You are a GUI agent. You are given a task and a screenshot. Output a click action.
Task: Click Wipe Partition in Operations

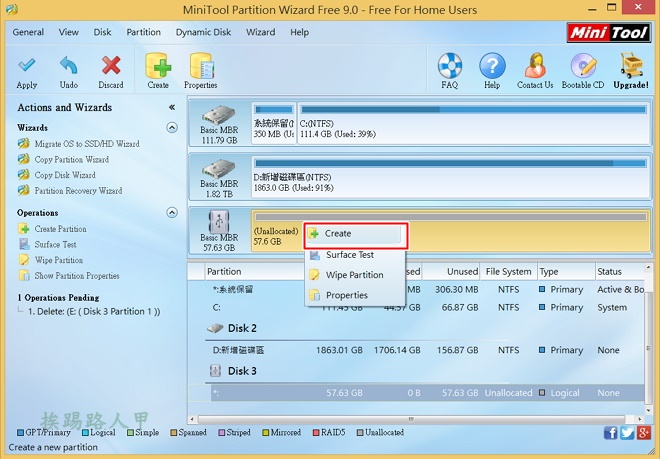coord(59,260)
